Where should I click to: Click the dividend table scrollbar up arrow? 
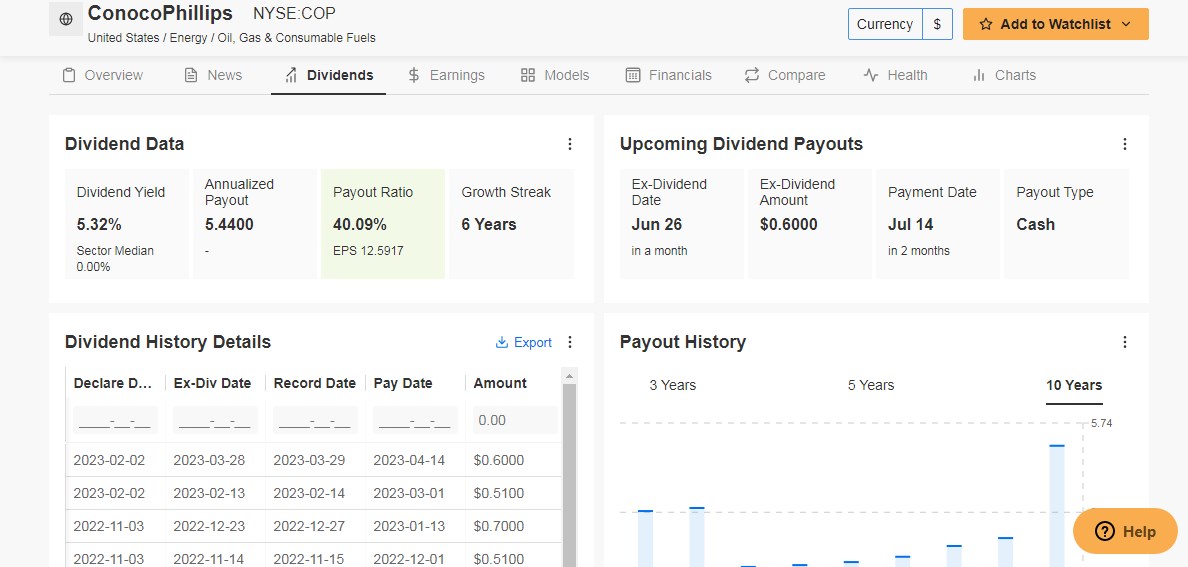pyautogui.click(x=570, y=375)
